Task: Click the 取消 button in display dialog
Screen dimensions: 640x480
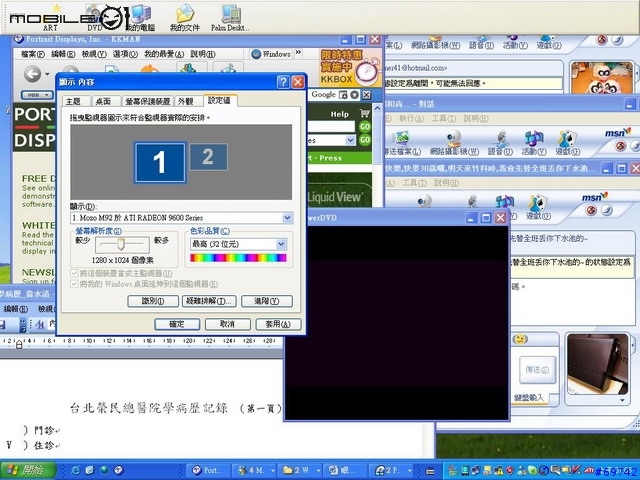Action: [x=228, y=324]
